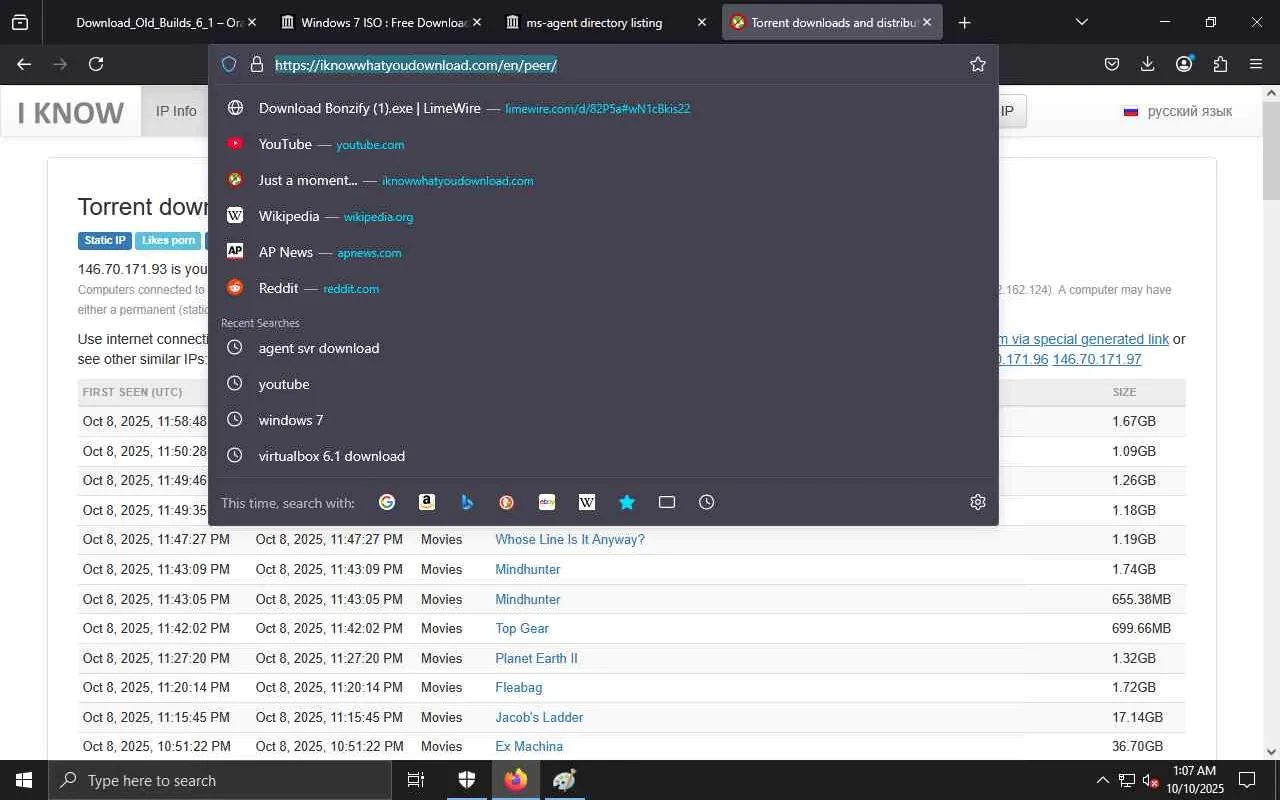Pick the AP News suggestion

603,252
